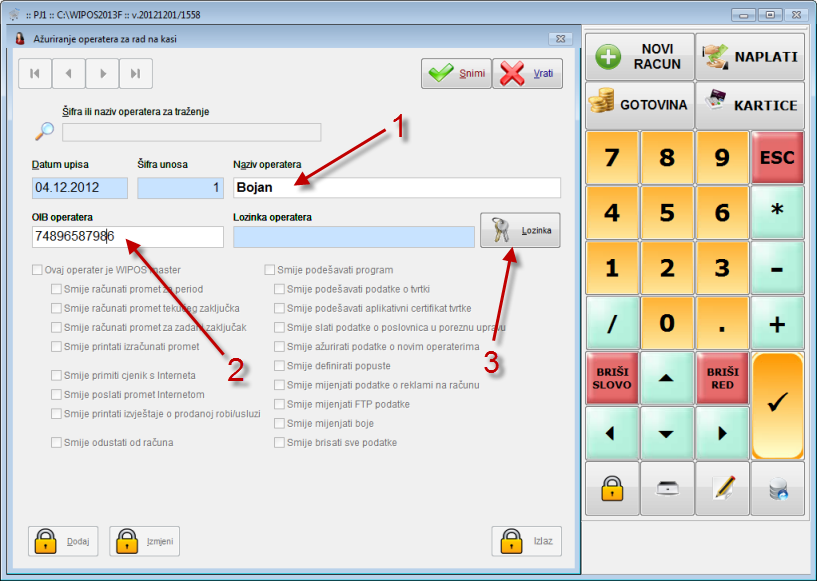Click the database sync icon

click(777, 488)
